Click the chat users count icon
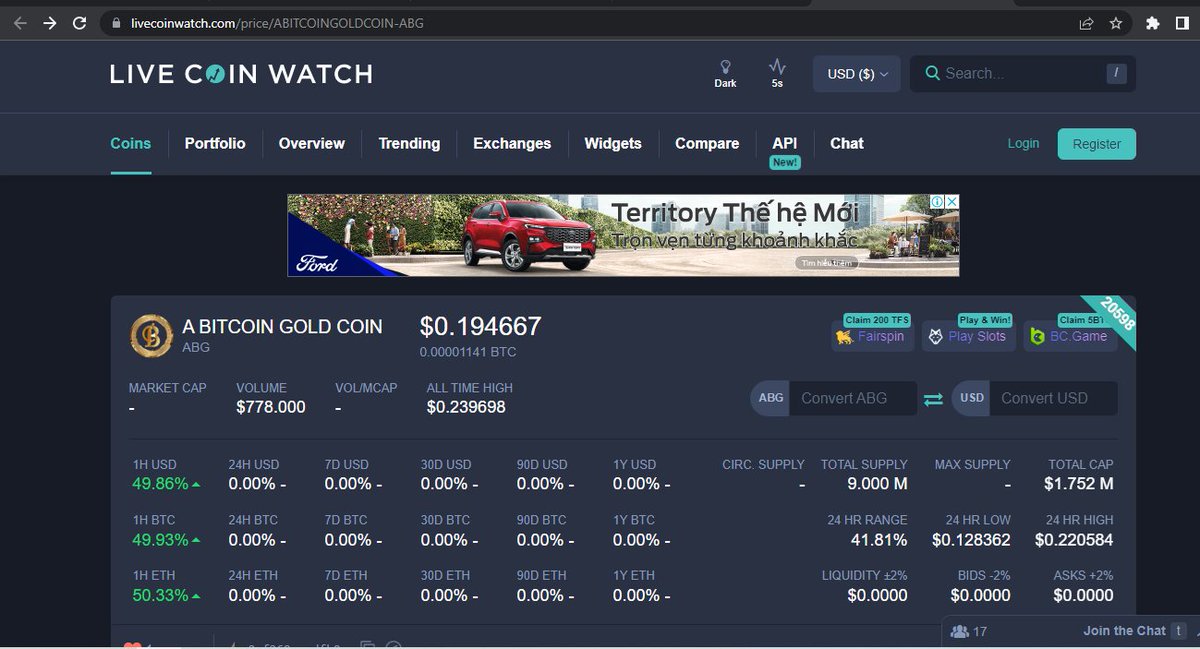Screen dimensions: 1200x649 [x=960, y=631]
